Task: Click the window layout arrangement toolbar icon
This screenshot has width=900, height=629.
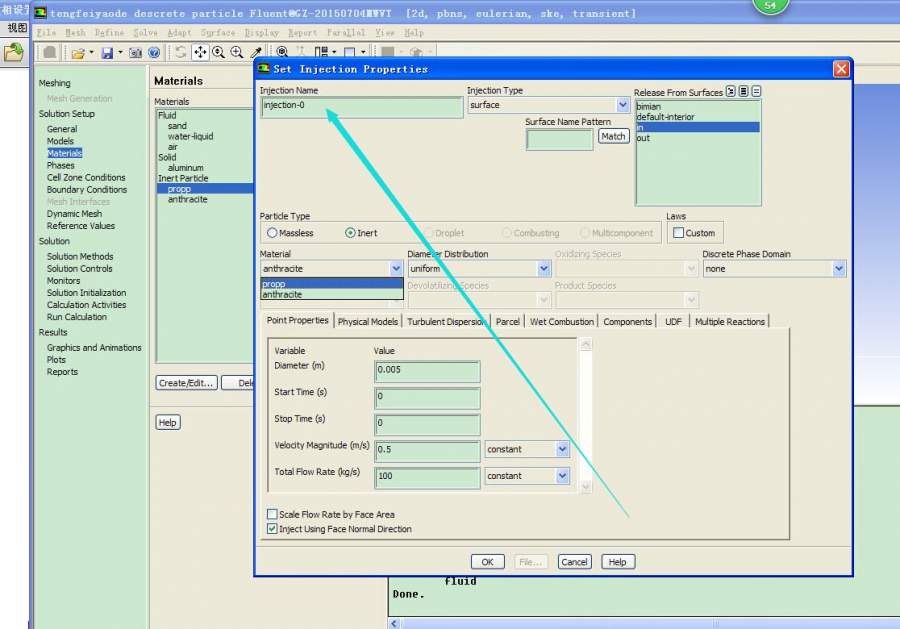Action: [321, 52]
